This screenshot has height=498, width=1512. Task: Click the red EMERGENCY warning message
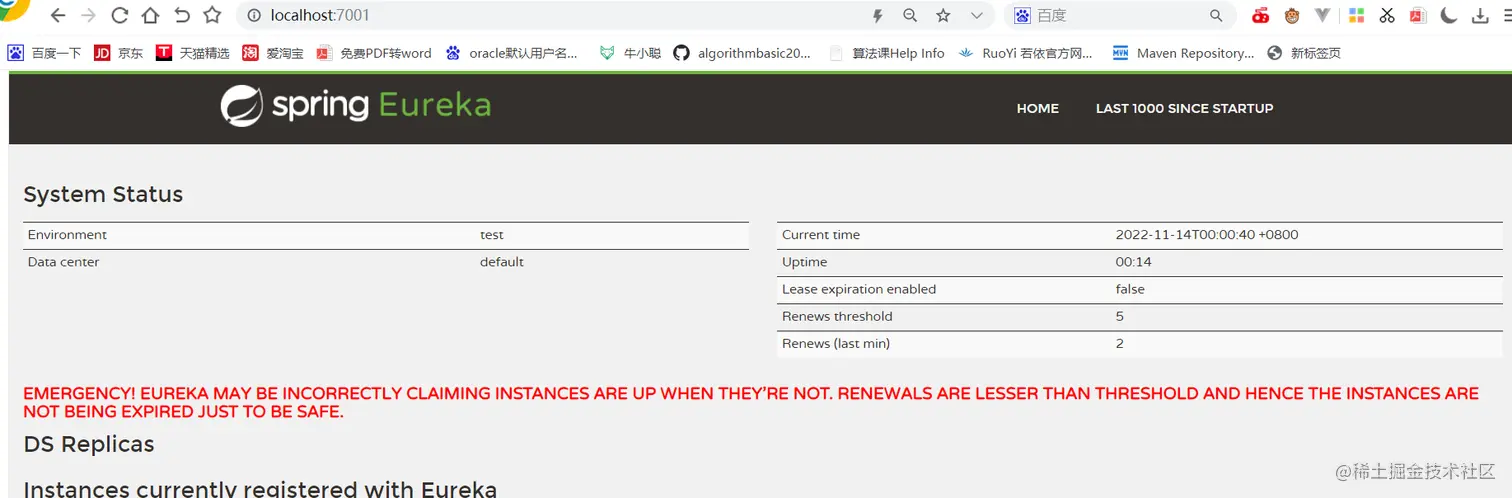coord(751,402)
